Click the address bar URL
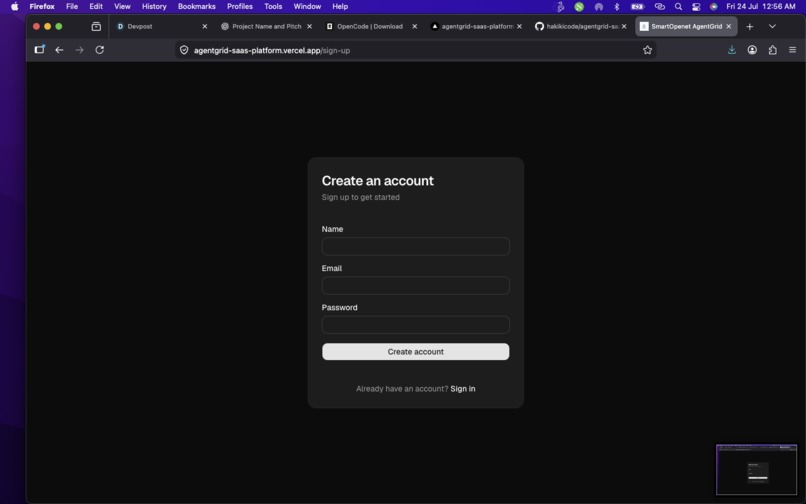Image resolution: width=806 pixels, height=504 pixels. tap(272, 50)
